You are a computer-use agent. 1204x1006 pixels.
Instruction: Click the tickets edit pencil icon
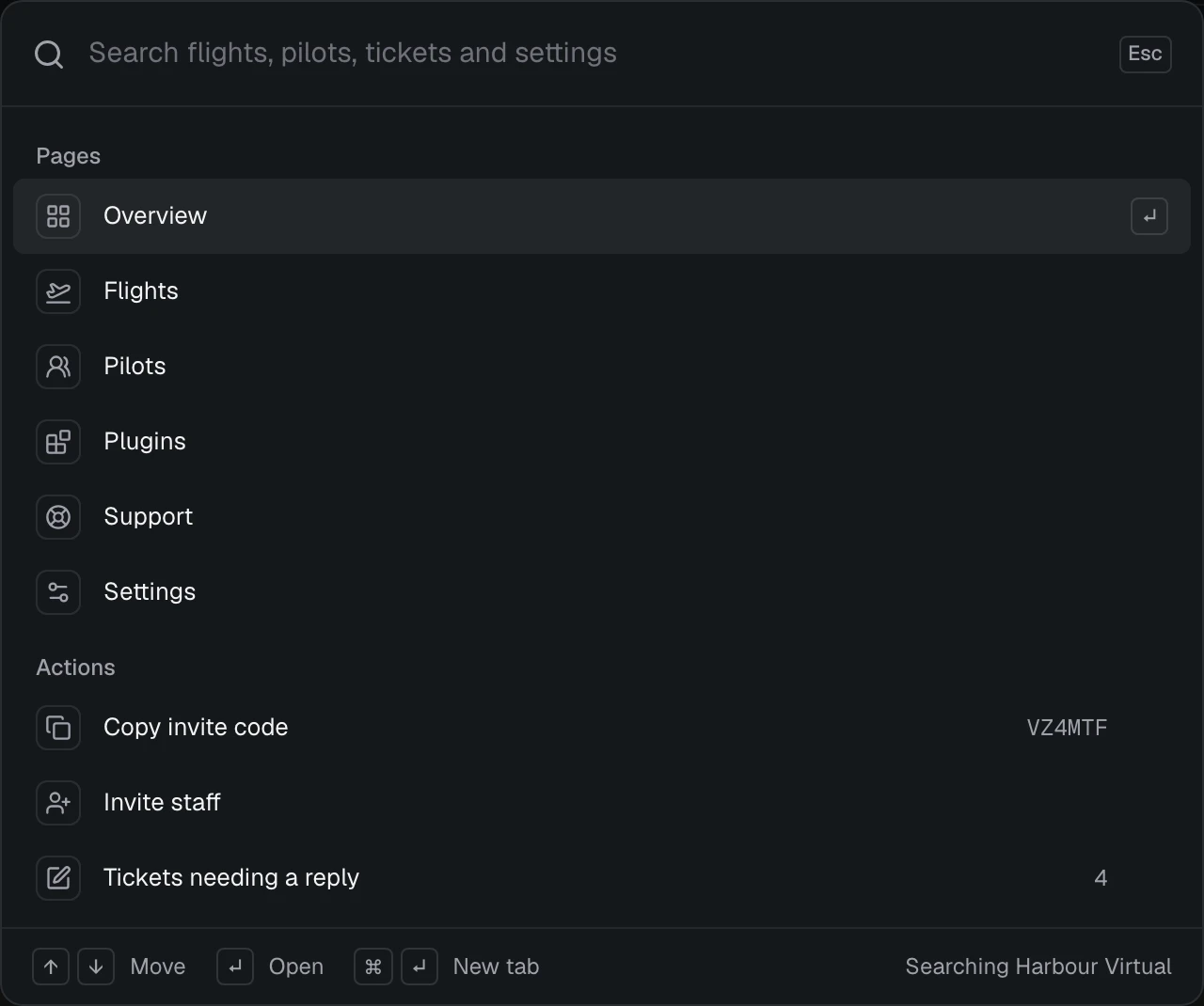58,878
